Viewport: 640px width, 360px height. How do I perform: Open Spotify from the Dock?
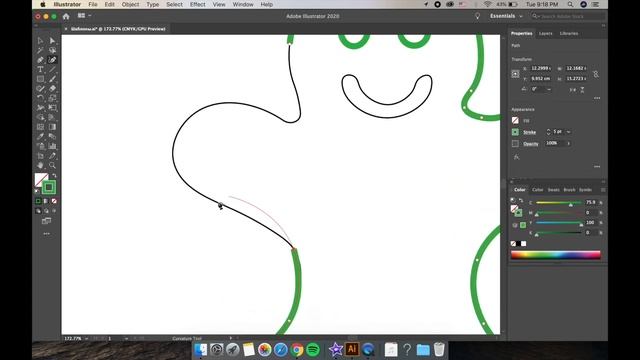click(313, 350)
